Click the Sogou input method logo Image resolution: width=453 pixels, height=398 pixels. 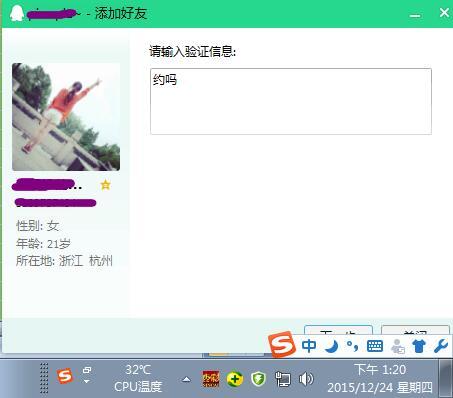click(x=282, y=344)
